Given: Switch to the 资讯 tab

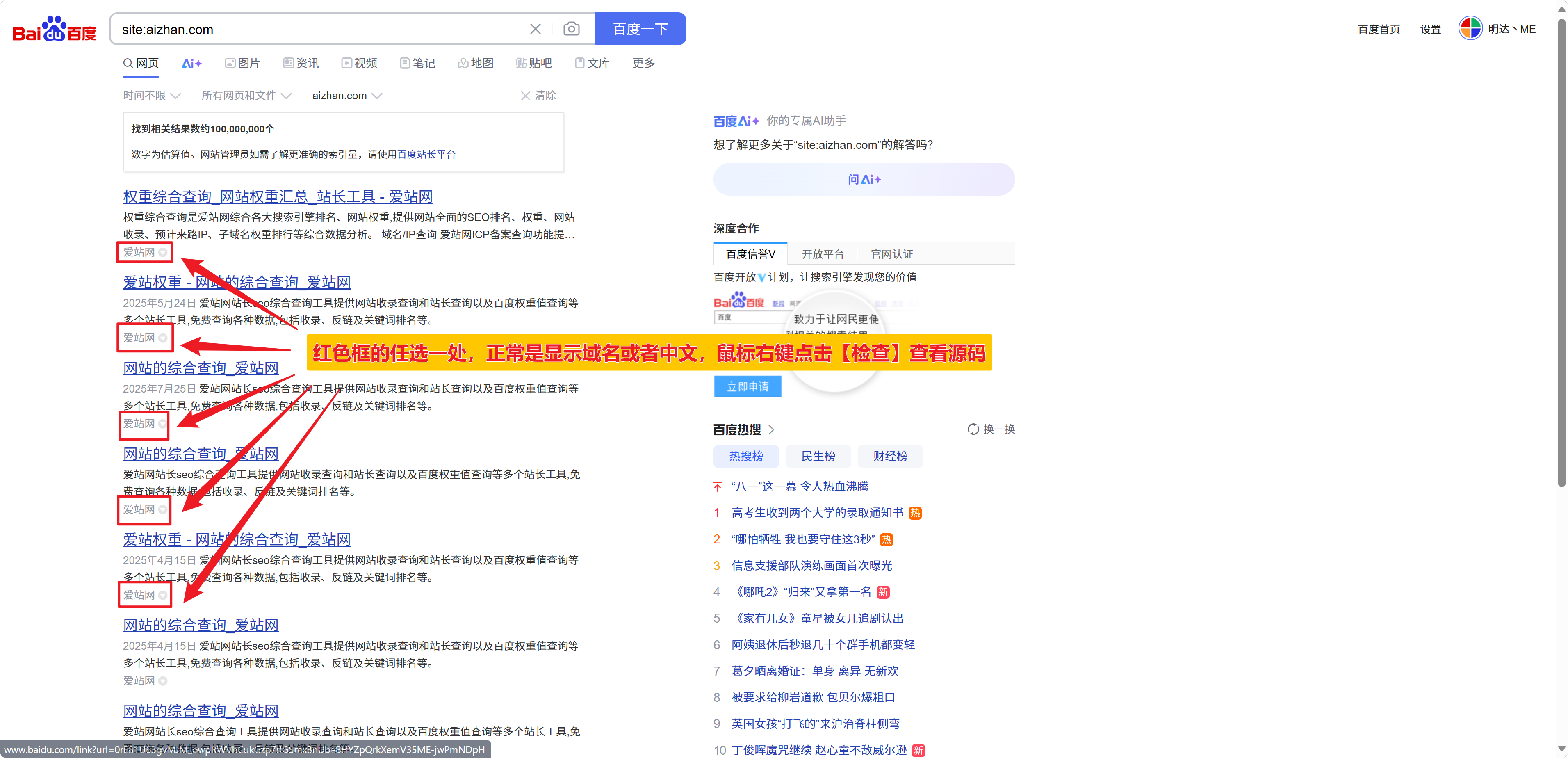Looking at the screenshot, I should 301,63.
